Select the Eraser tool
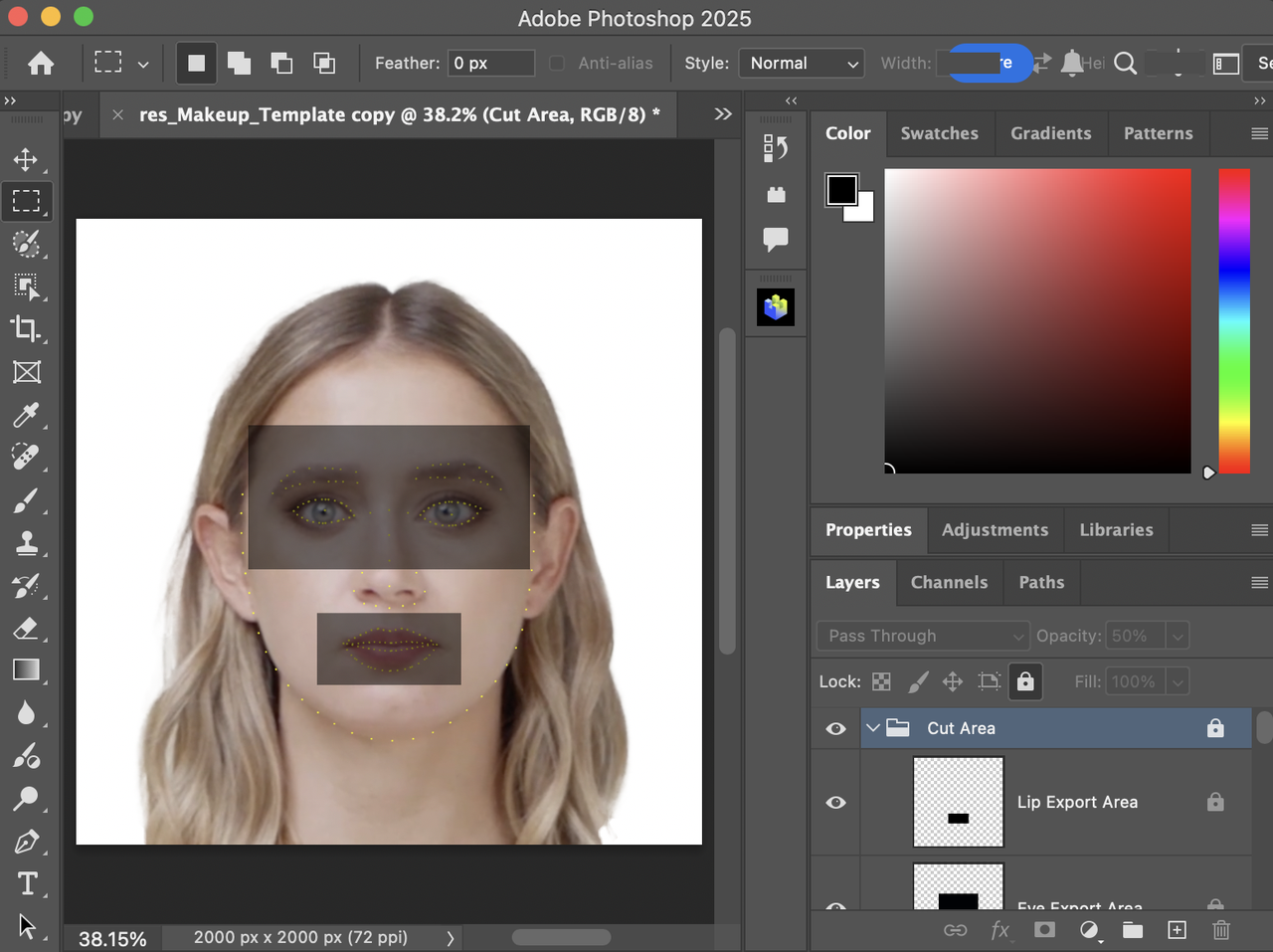 pyautogui.click(x=26, y=628)
